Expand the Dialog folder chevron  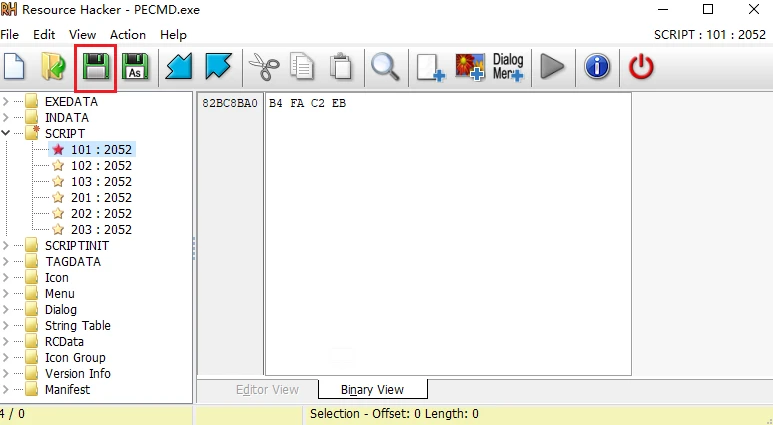click(5, 310)
